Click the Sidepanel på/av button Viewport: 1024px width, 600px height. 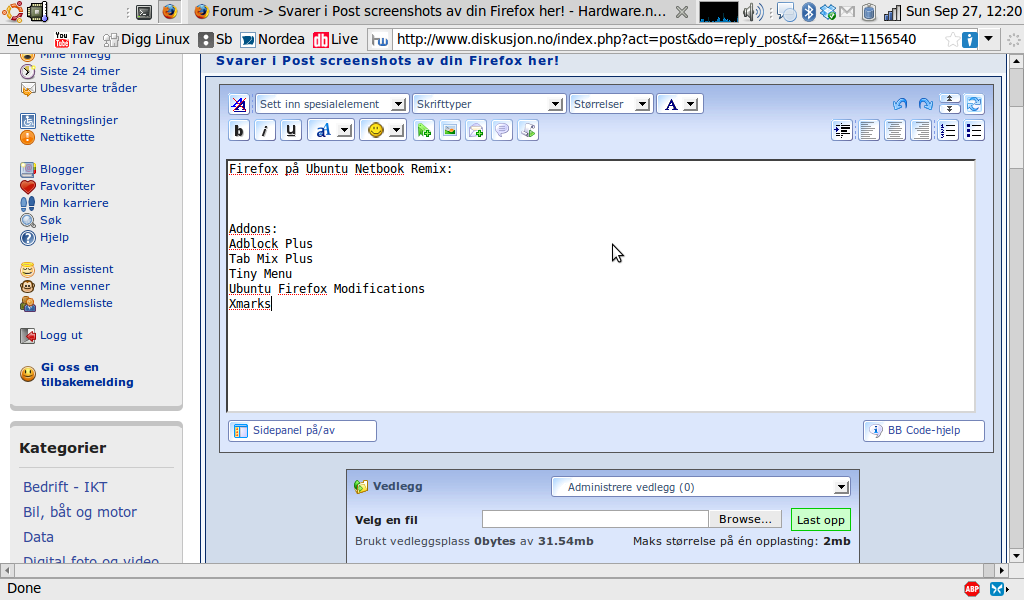coord(302,431)
